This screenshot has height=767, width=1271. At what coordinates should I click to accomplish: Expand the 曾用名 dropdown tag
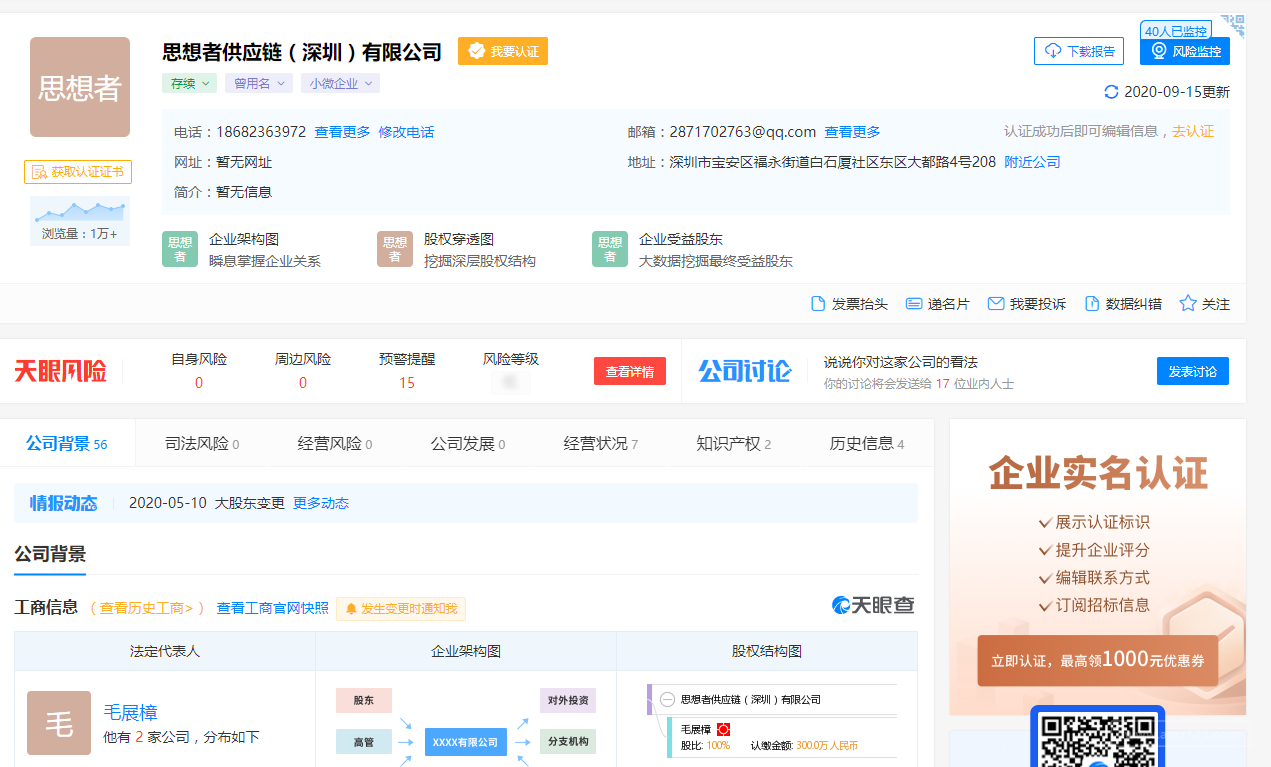point(258,84)
